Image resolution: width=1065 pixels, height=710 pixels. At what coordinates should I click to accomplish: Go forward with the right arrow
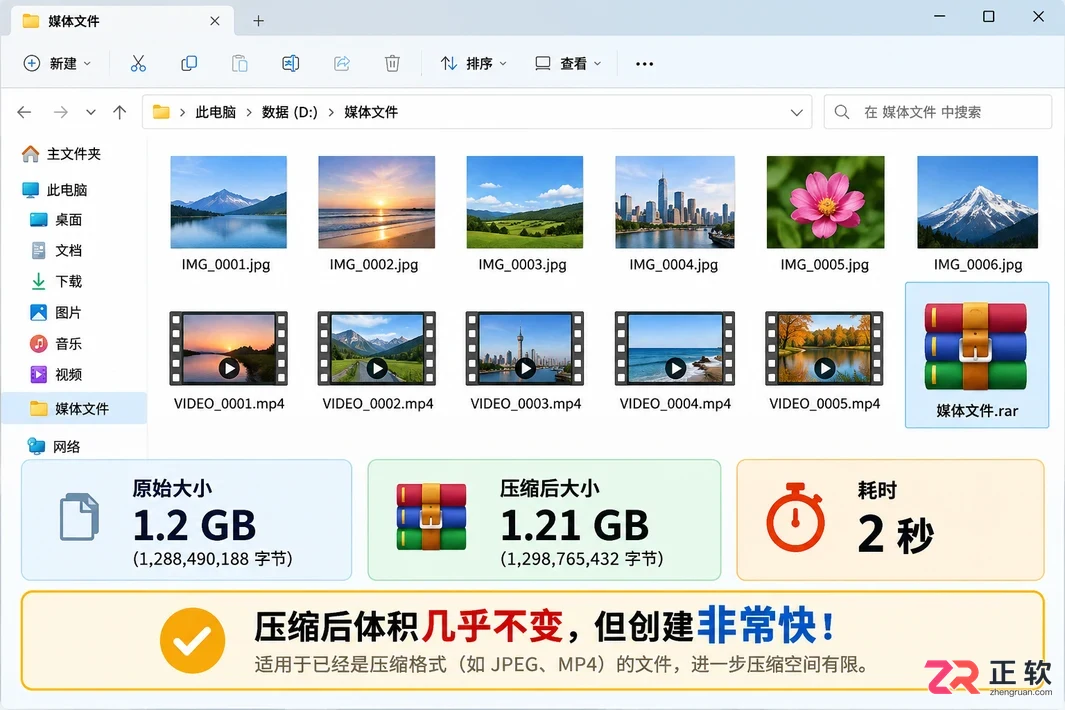point(60,112)
